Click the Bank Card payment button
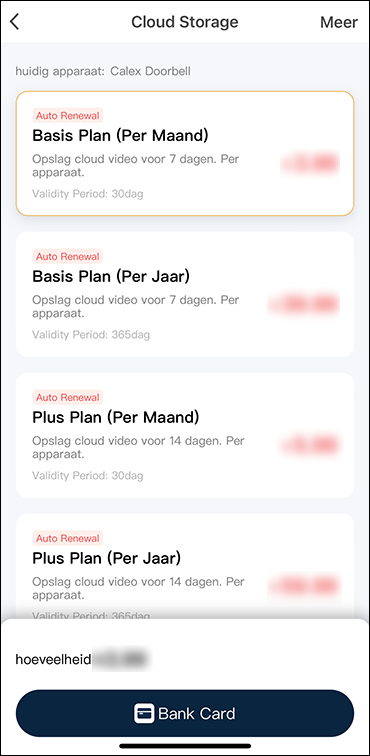 [185, 713]
